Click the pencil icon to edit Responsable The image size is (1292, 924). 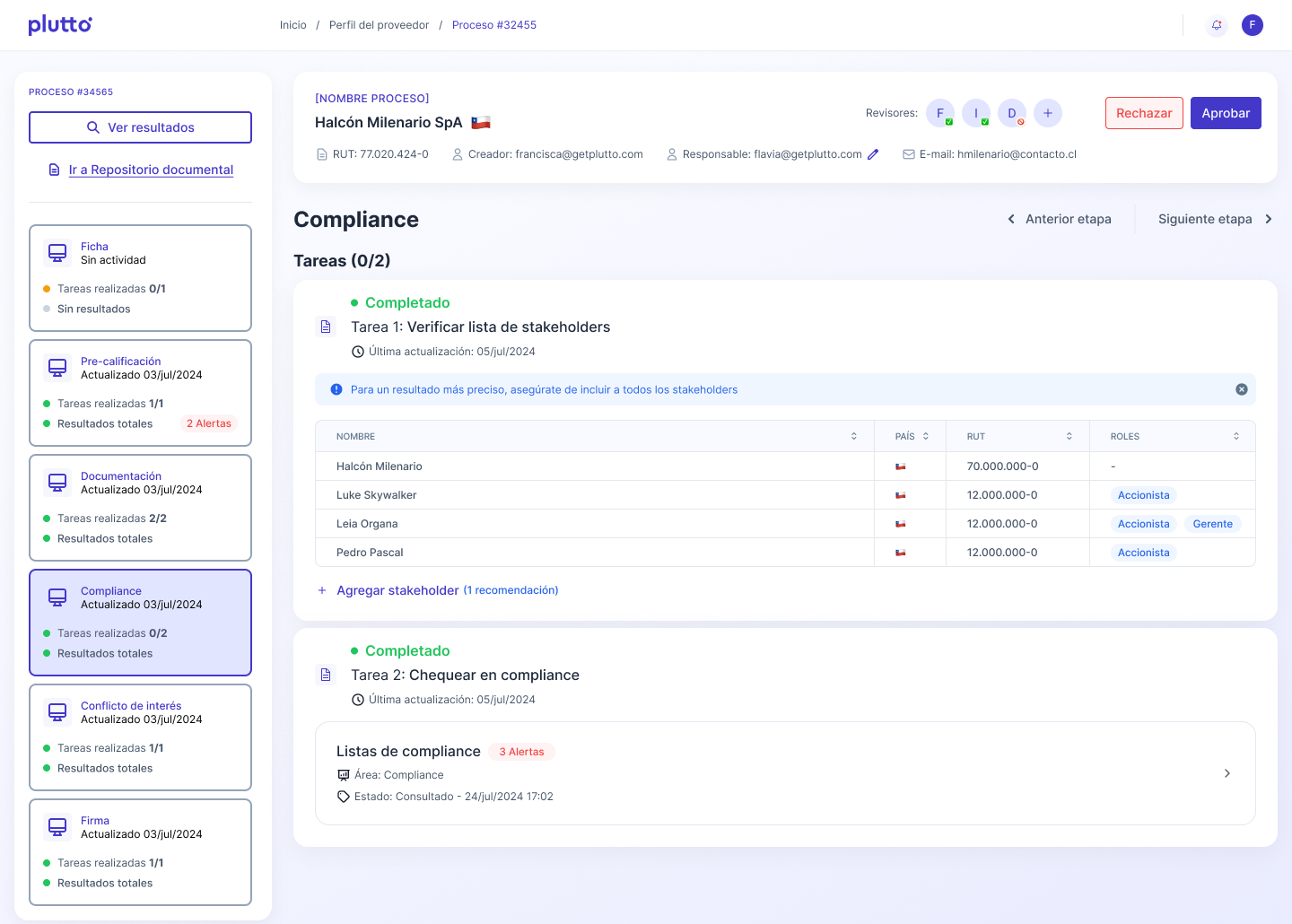point(873,154)
